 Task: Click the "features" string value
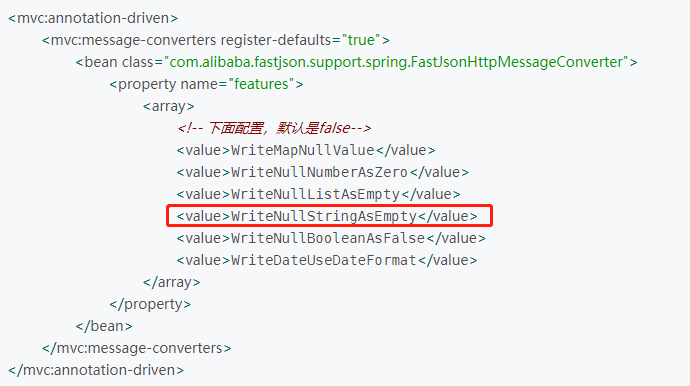pyautogui.click(x=261, y=84)
